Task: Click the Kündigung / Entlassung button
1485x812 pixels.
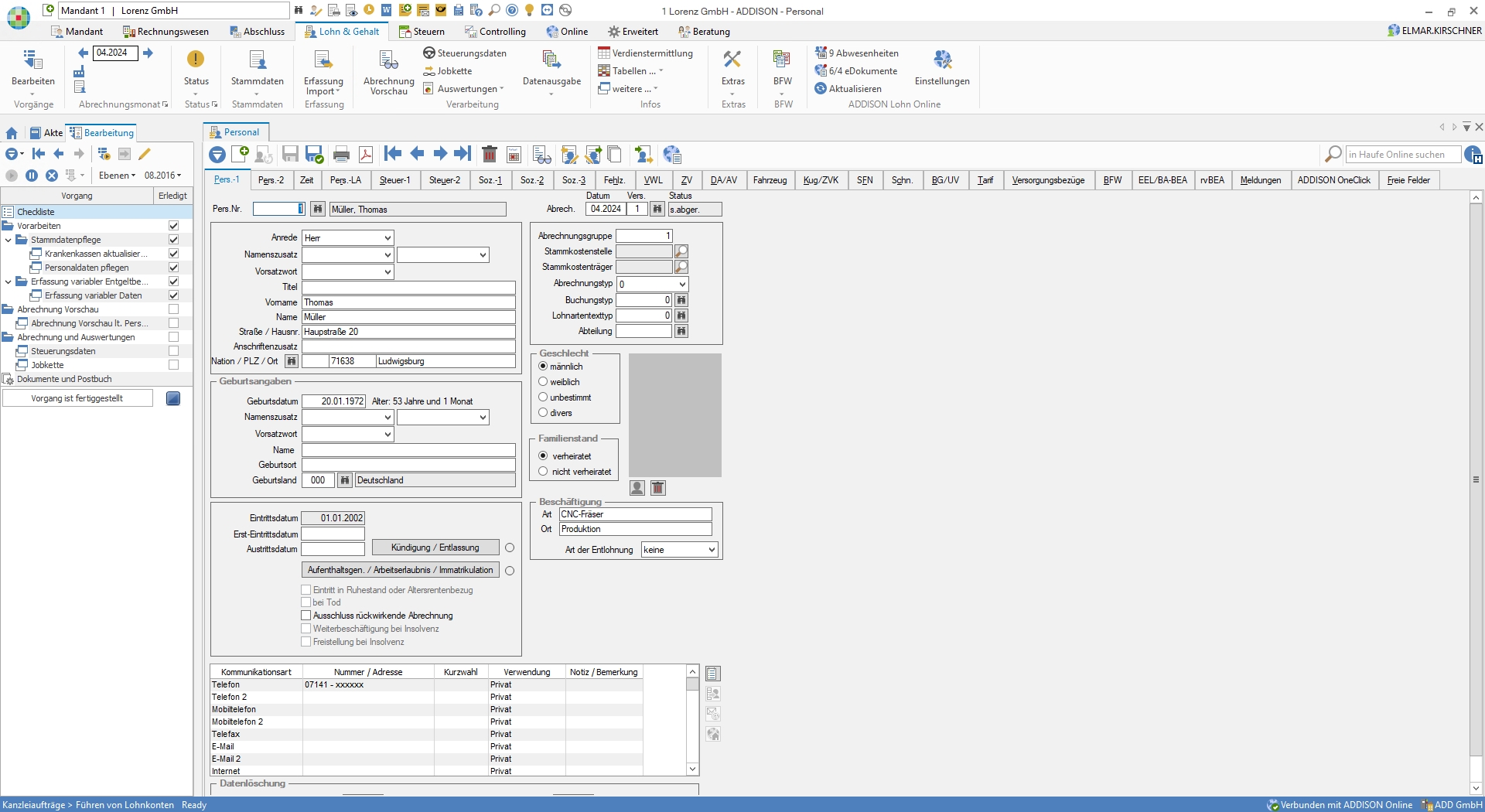Action: [x=435, y=548]
